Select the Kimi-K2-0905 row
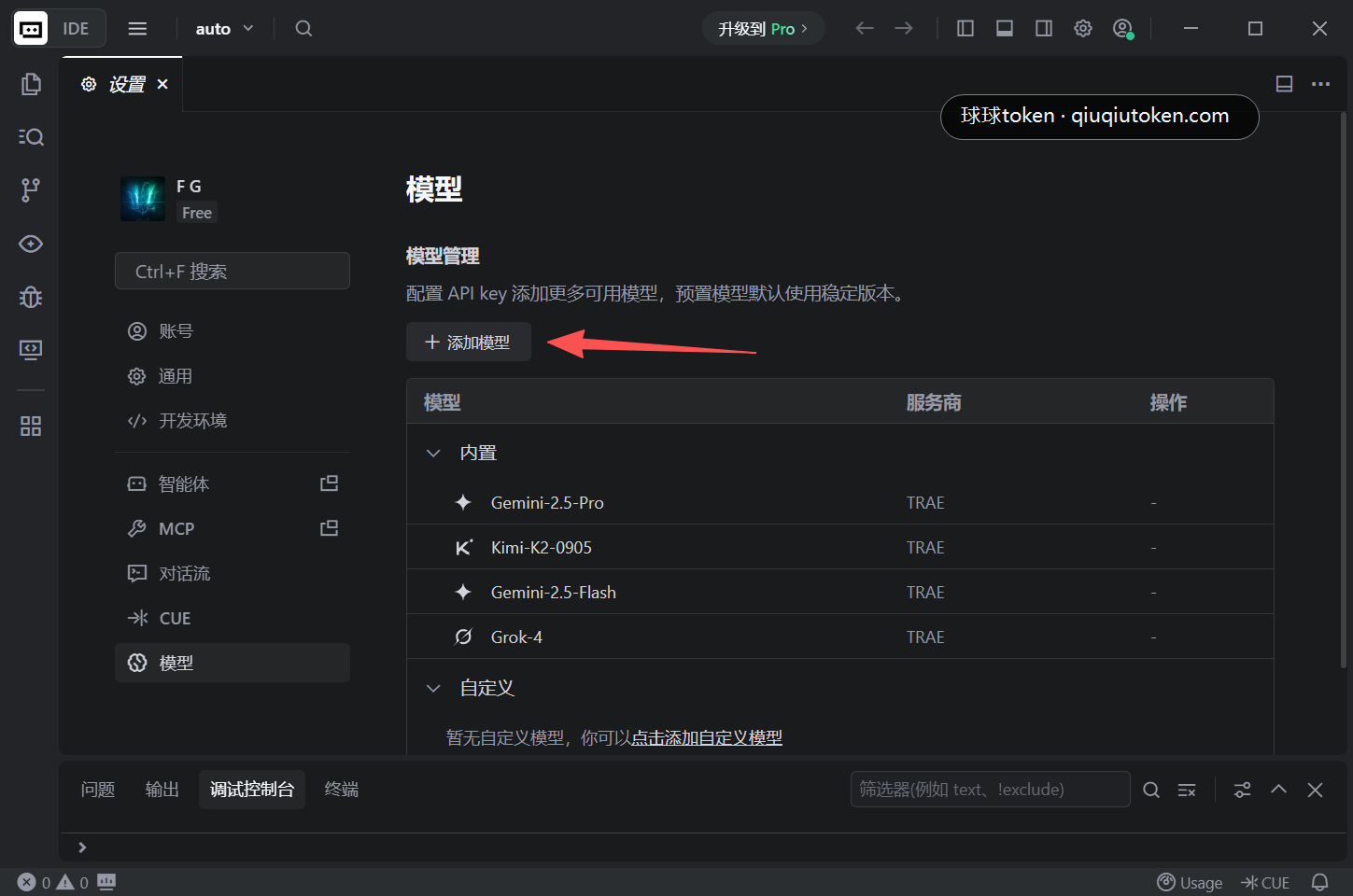This screenshot has height=896, width=1353. (840, 547)
